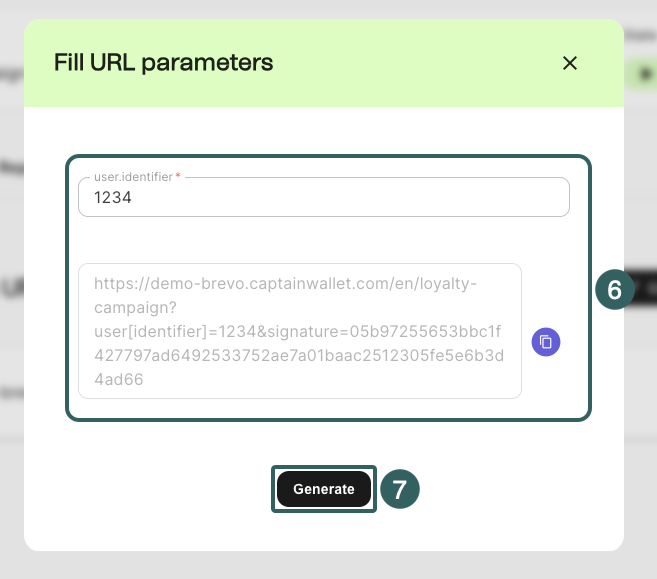The image size is (657, 579).
Task: Close the Fill URL parameters dialog
Action: [x=570, y=63]
